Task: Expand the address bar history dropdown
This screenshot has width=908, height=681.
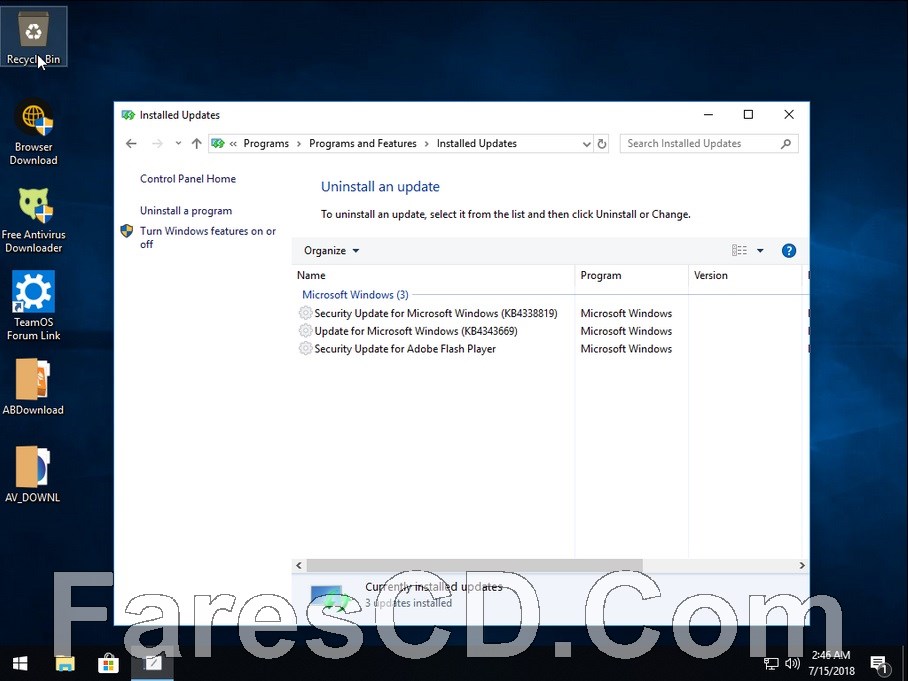Action: click(587, 144)
